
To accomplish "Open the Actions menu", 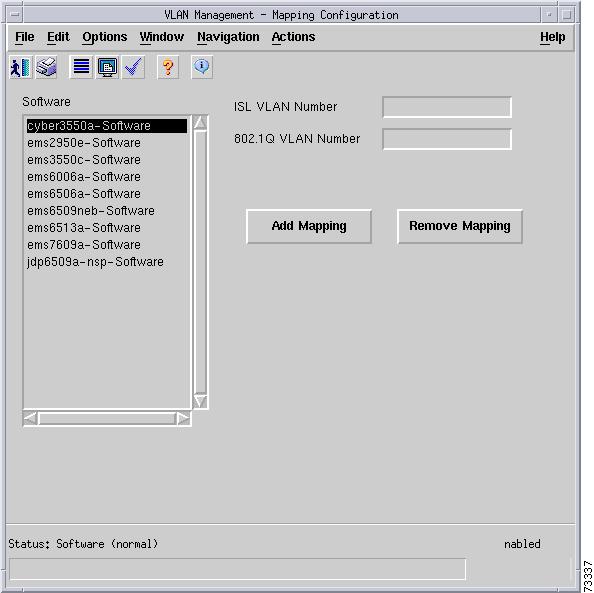I will [x=293, y=37].
